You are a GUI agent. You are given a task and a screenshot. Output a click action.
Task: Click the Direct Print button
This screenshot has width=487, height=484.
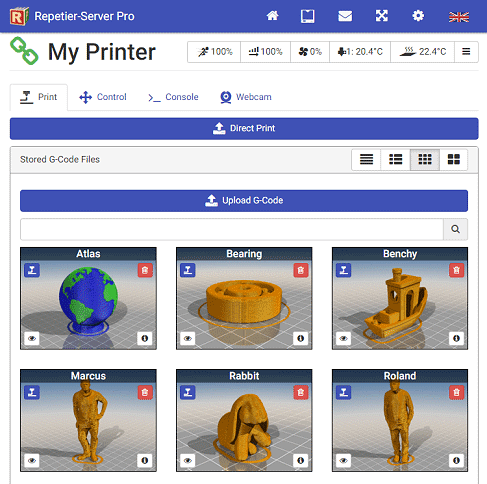pos(244,128)
